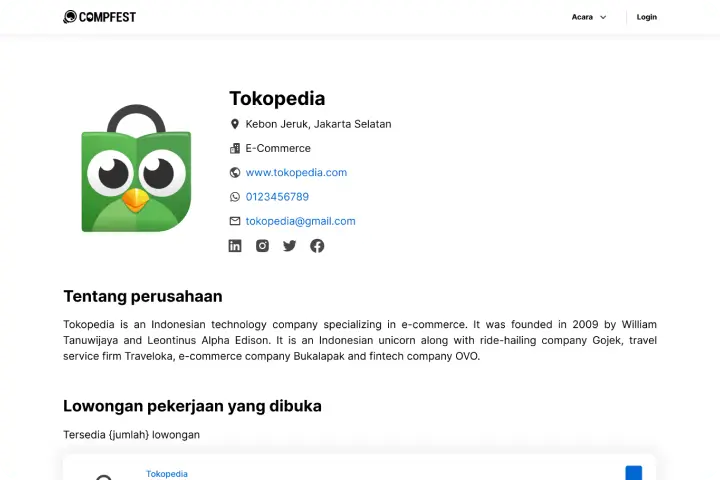Viewport: 720px width, 480px height.
Task: Click the globe website icon
Action: tap(235, 172)
